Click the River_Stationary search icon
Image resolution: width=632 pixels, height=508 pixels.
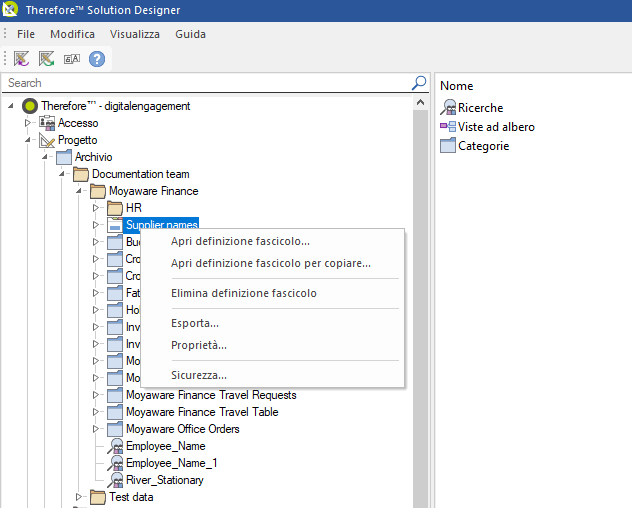point(115,480)
